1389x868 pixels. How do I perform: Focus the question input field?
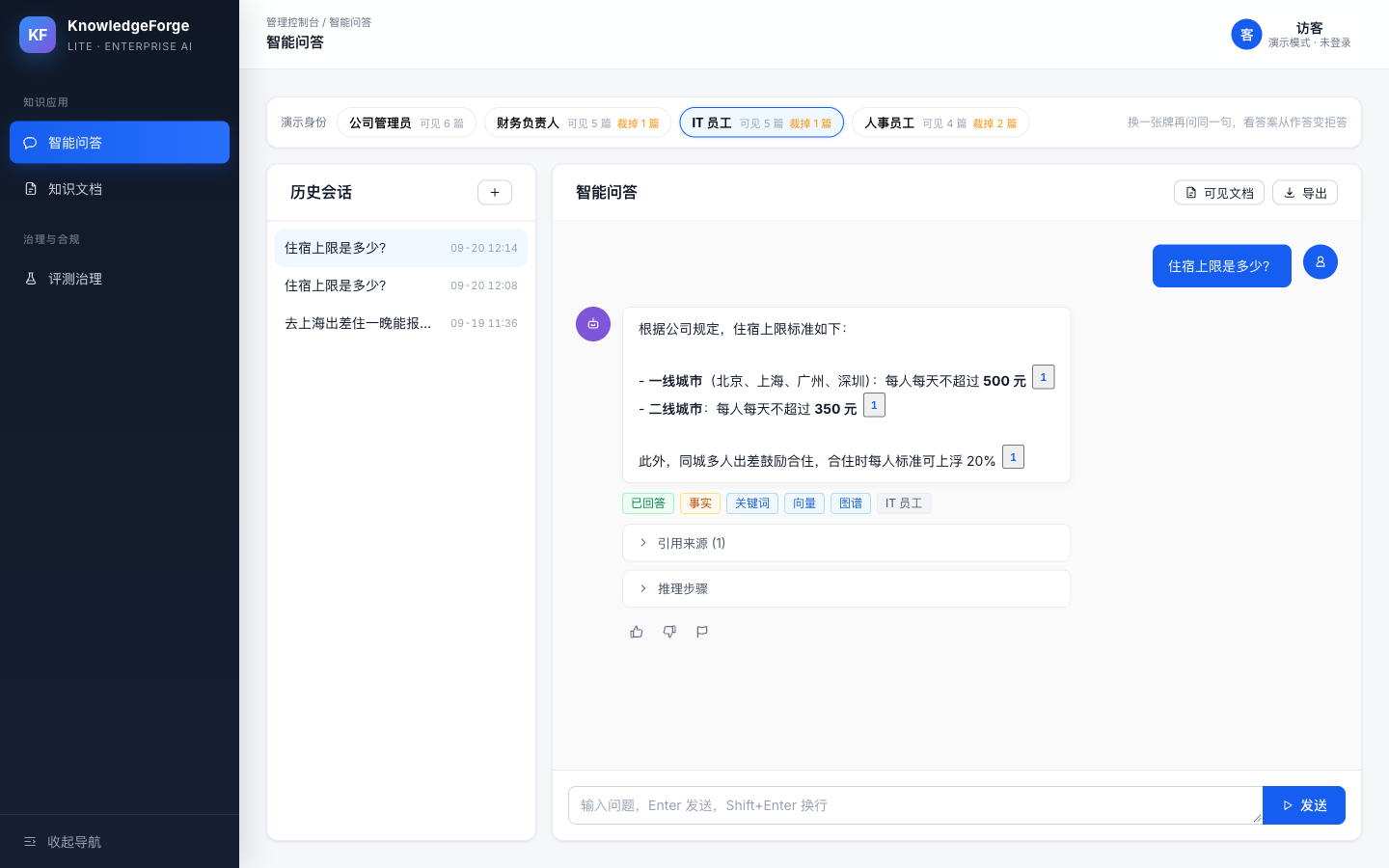coord(915,805)
